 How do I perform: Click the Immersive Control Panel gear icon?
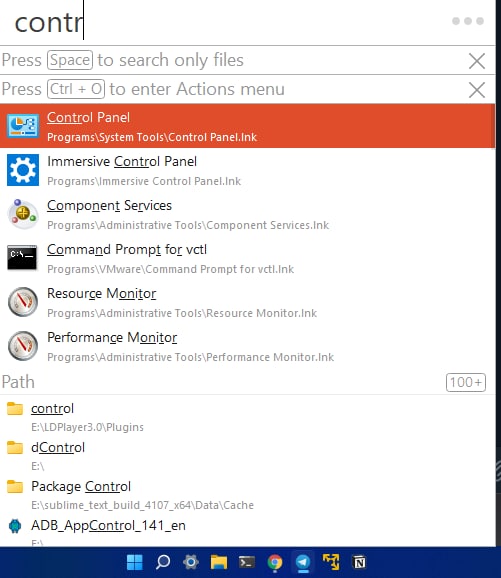[x=23, y=170]
